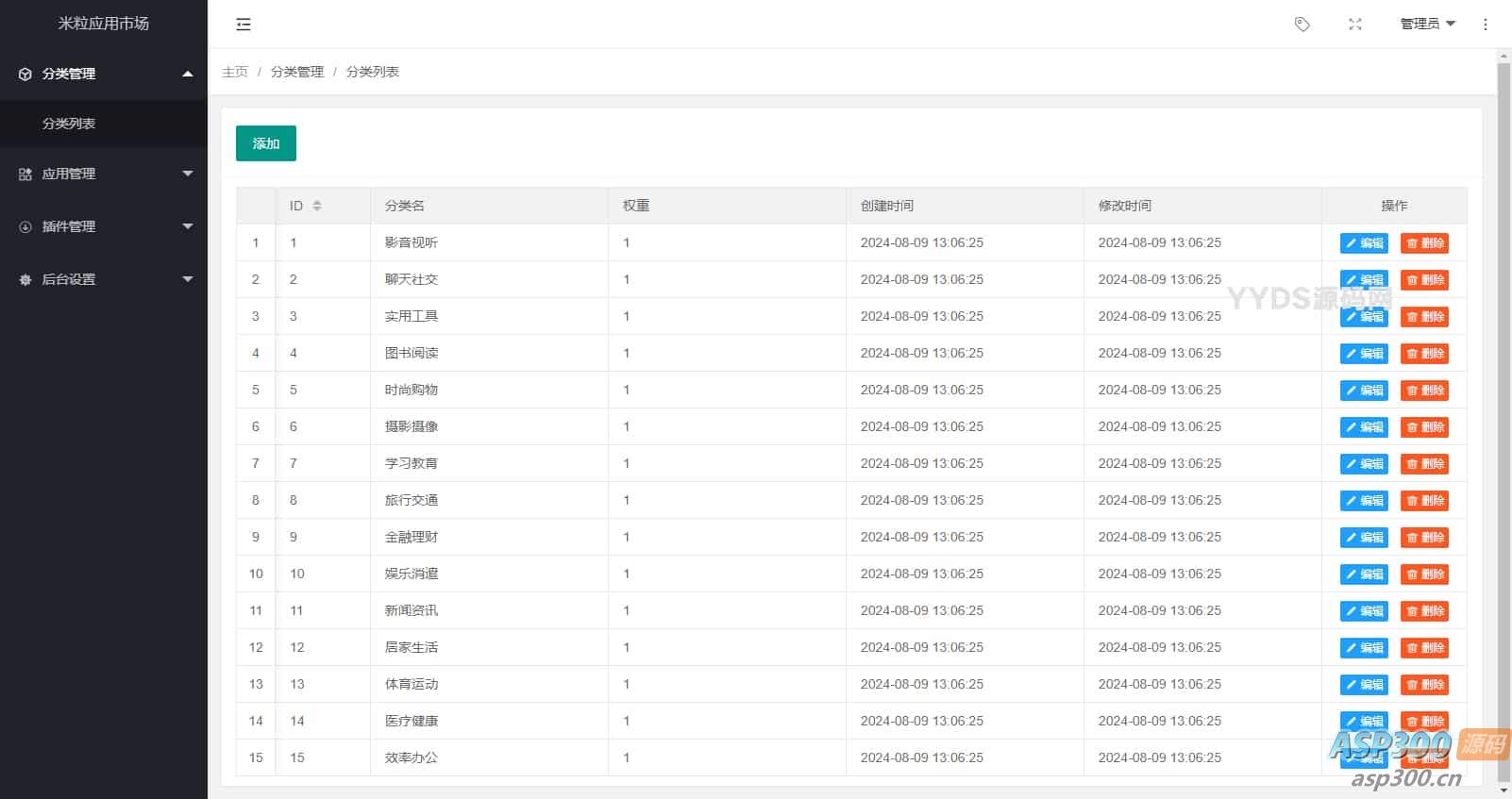Viewport: 1512px width, 799px height.
Task: Click the 后台设置 gear icon in the sidebar
Action: 25,280
